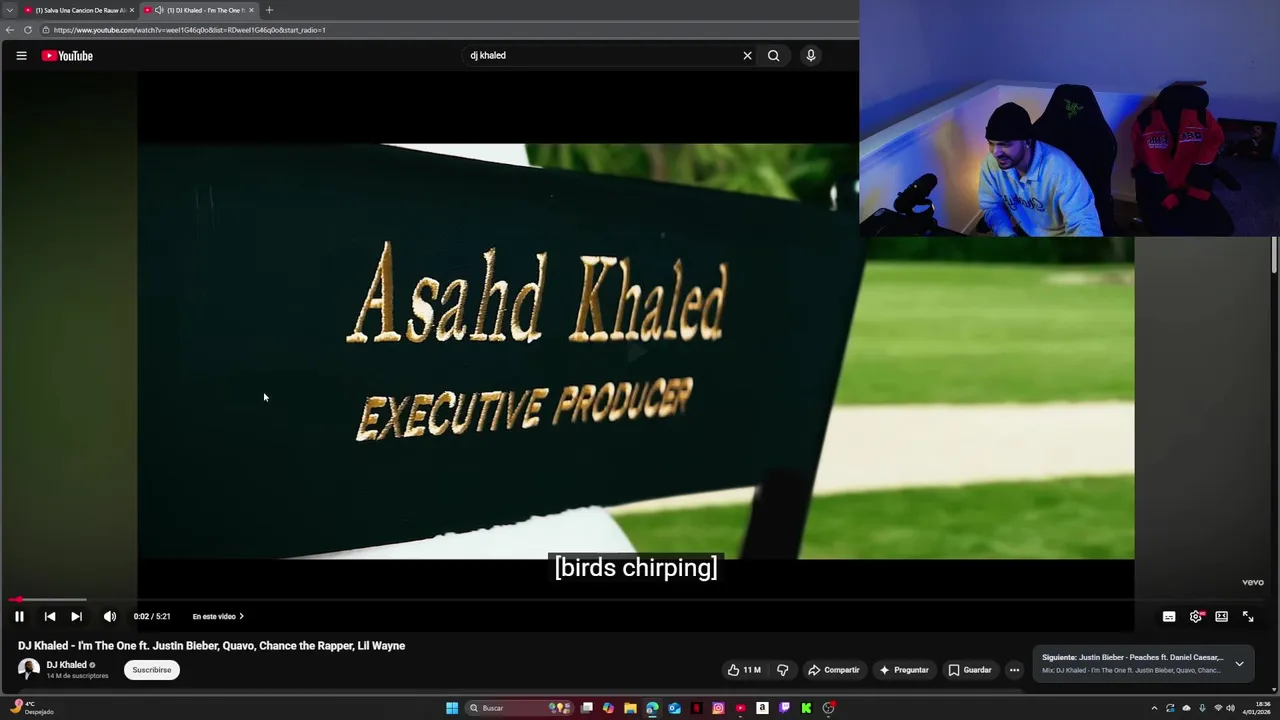Open the weather widget on taskbar
The height and width of the screenshot is (720, 1280).
click(x=30, y=708)
